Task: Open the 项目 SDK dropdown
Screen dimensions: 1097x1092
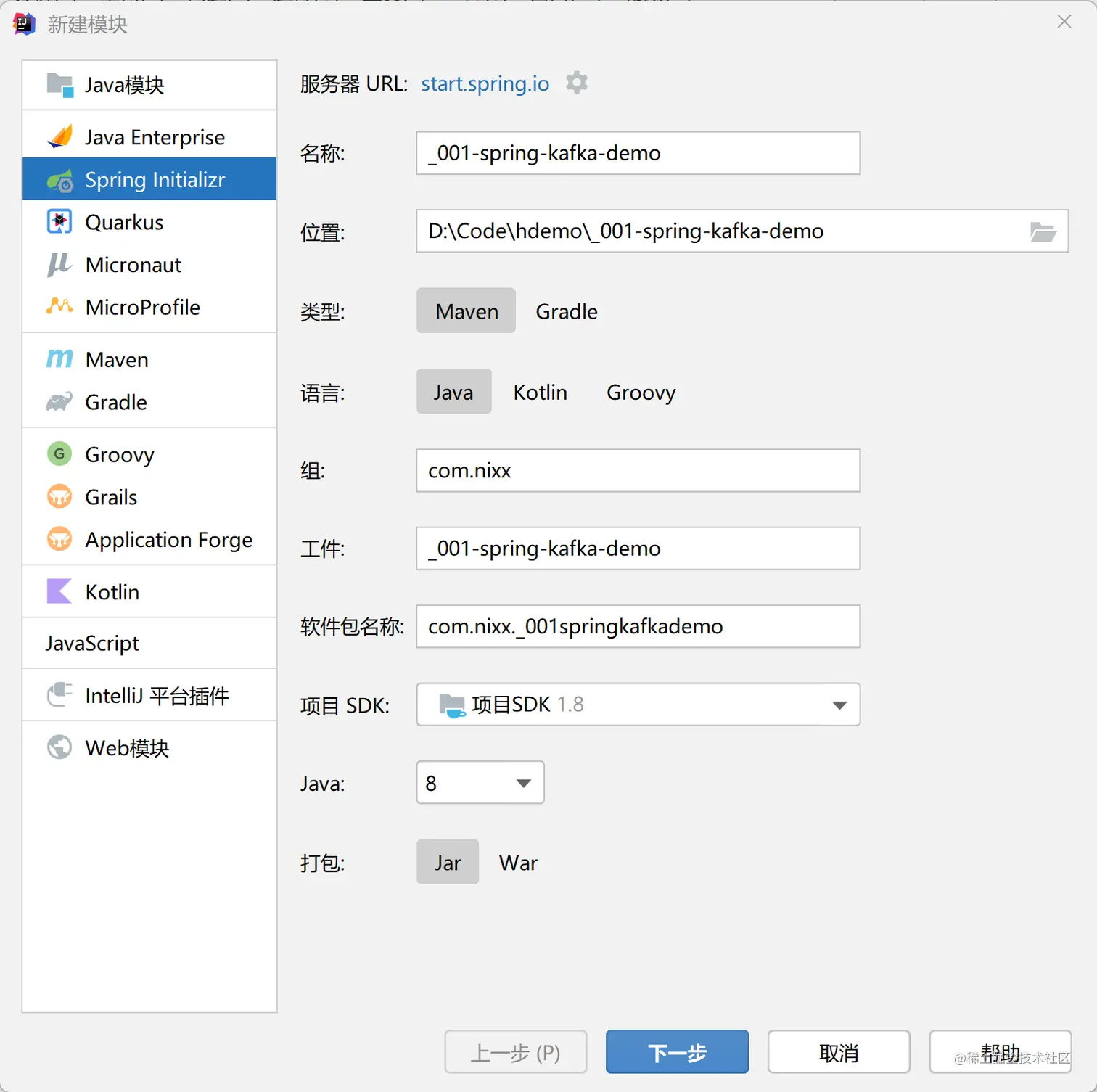Action: tap(638, 704)
